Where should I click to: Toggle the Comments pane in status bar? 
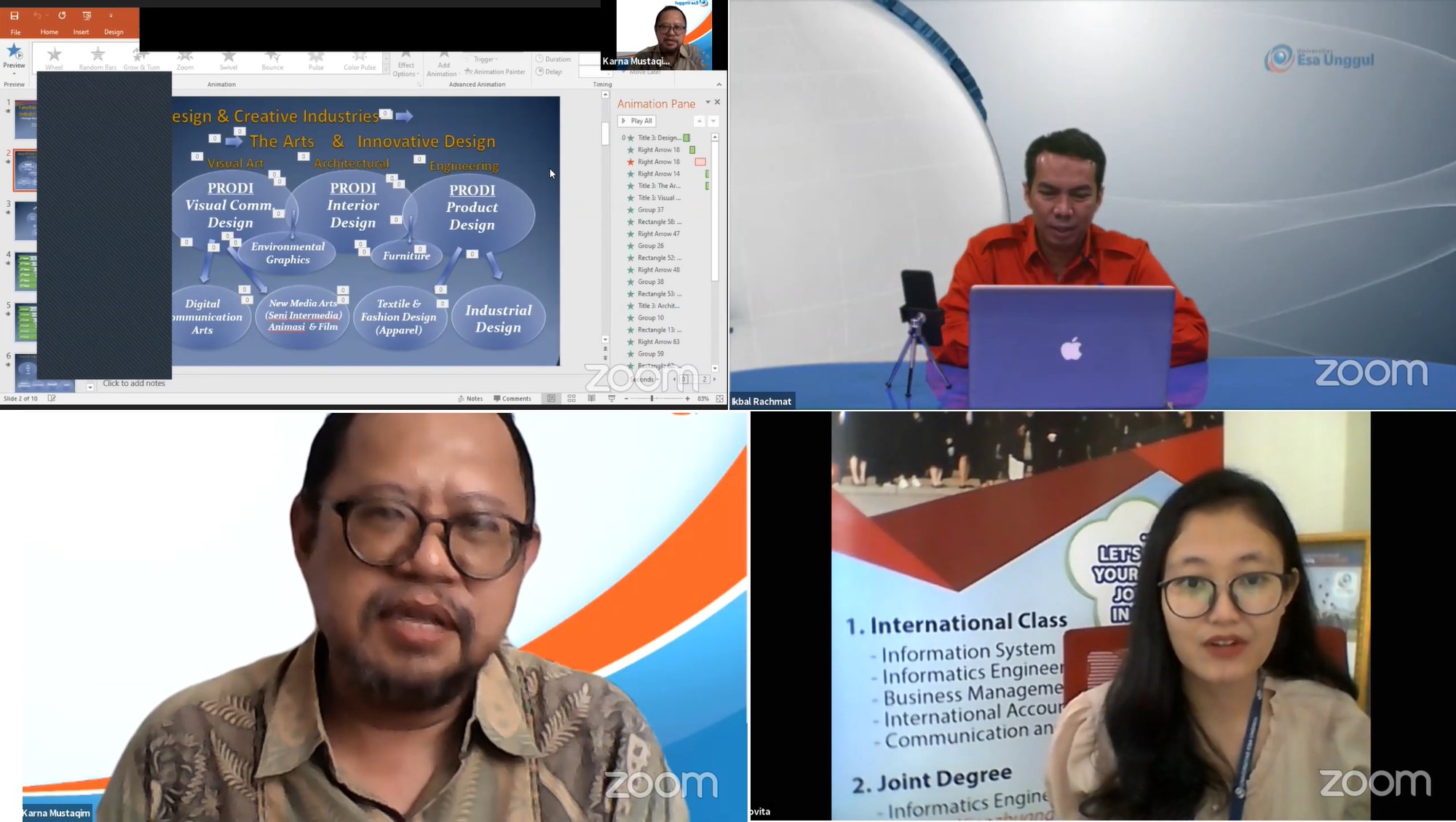[x=513, y=398]
